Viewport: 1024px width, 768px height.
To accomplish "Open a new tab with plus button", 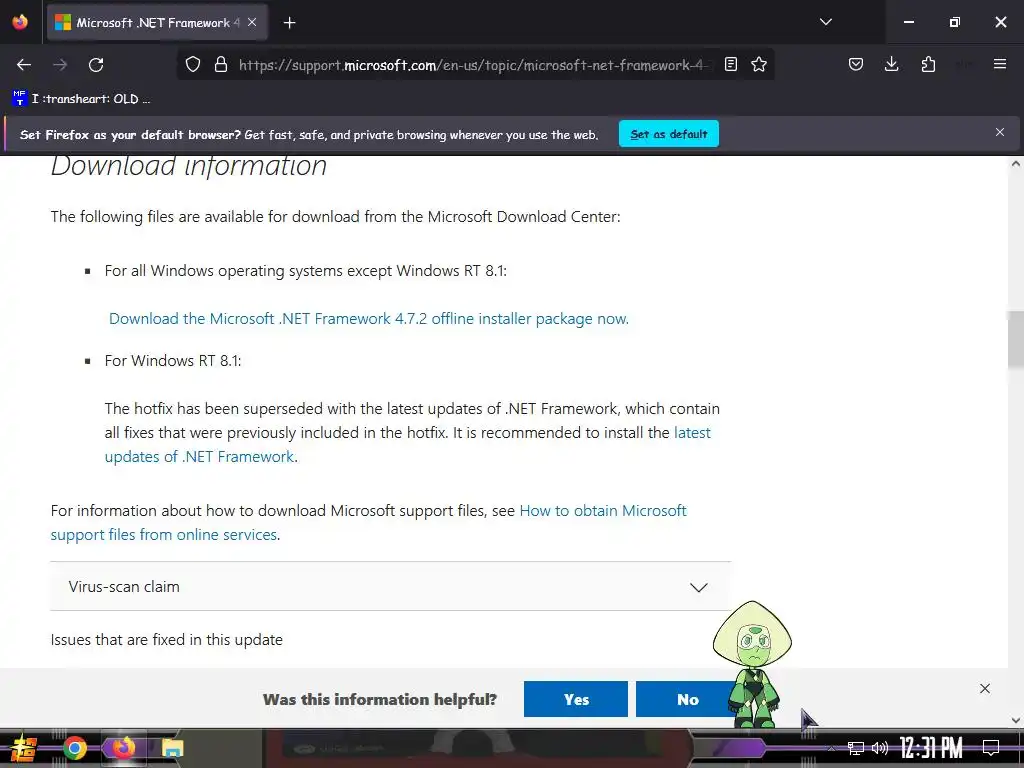I will click(289, 23).
